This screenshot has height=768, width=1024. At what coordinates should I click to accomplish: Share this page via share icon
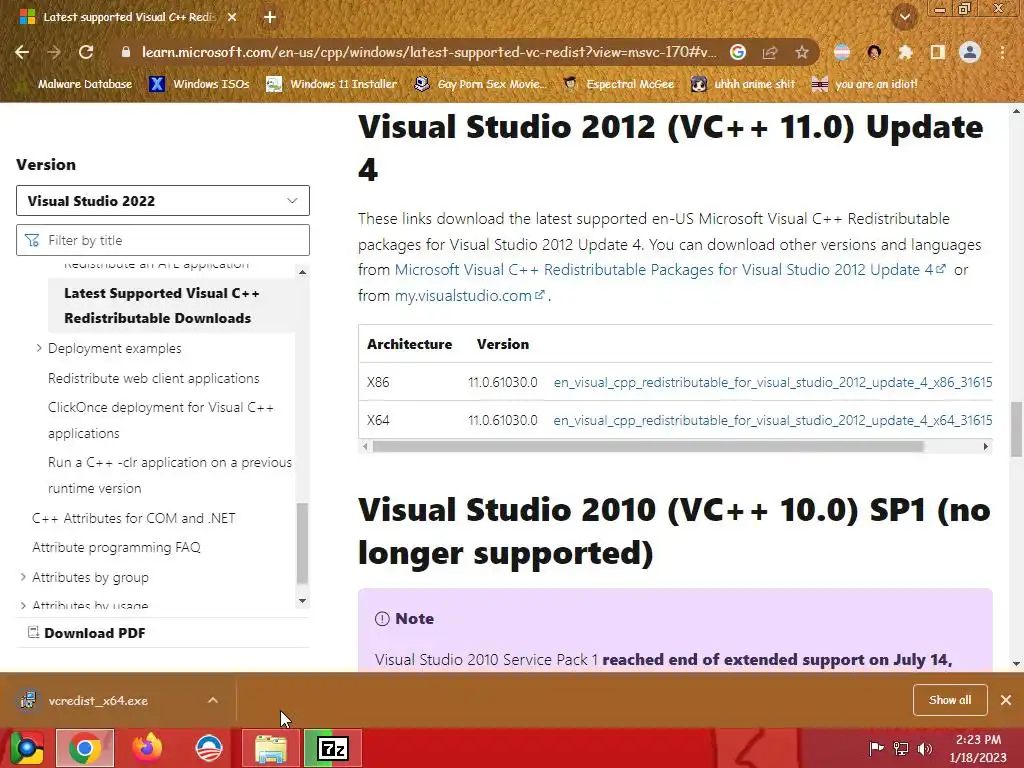(x=770, y=52)
